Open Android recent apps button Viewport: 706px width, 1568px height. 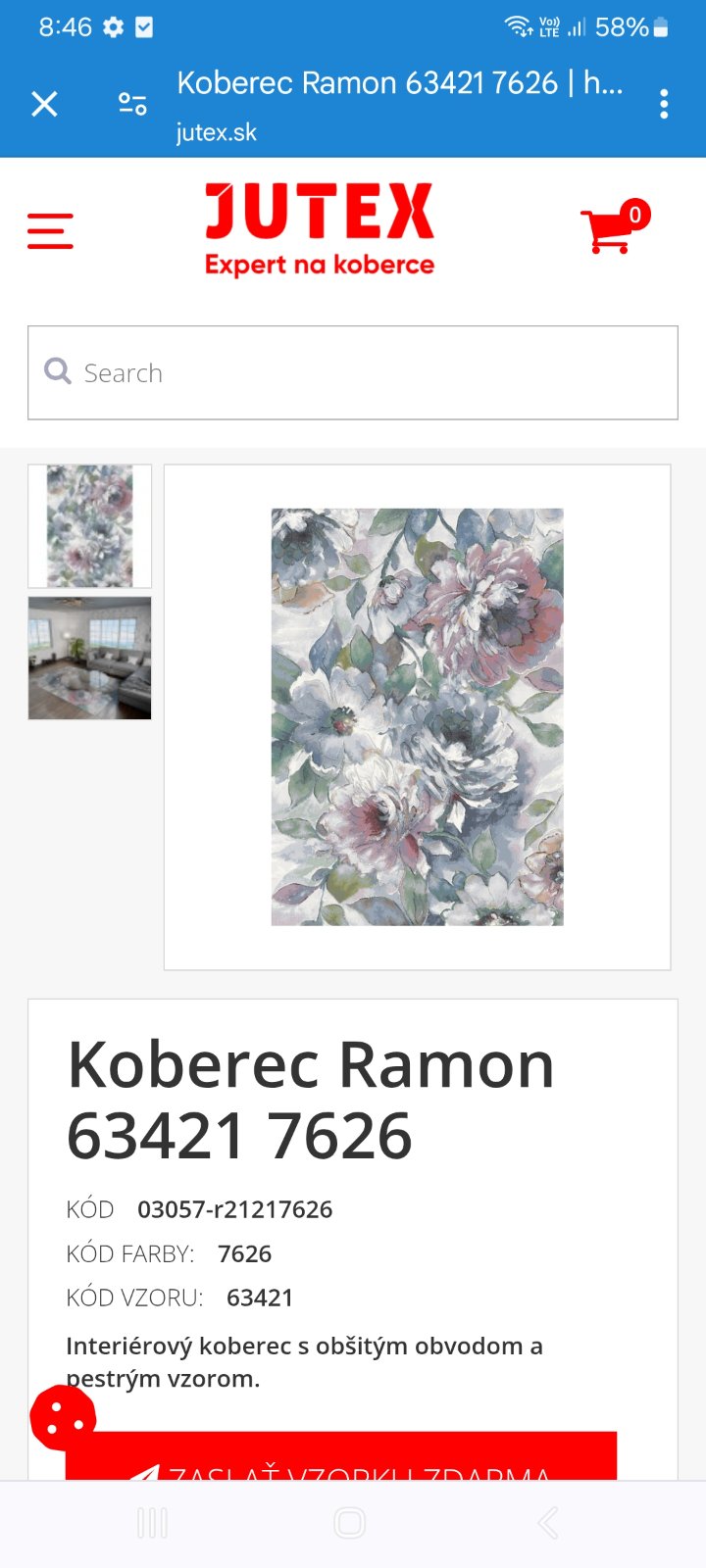(152, 1523)
